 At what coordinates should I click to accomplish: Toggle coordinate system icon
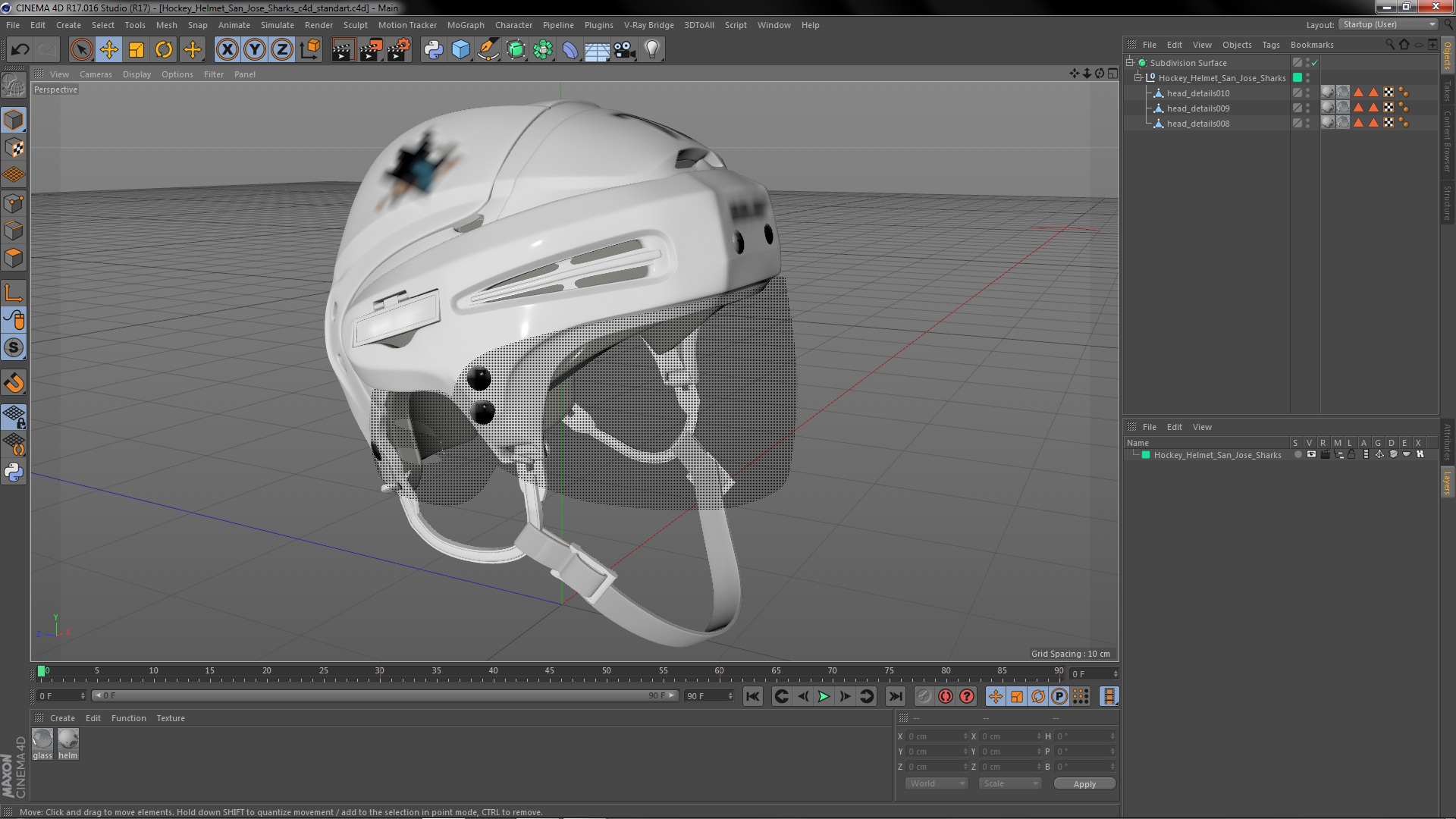pyautogui.click(x=310, y=50)
